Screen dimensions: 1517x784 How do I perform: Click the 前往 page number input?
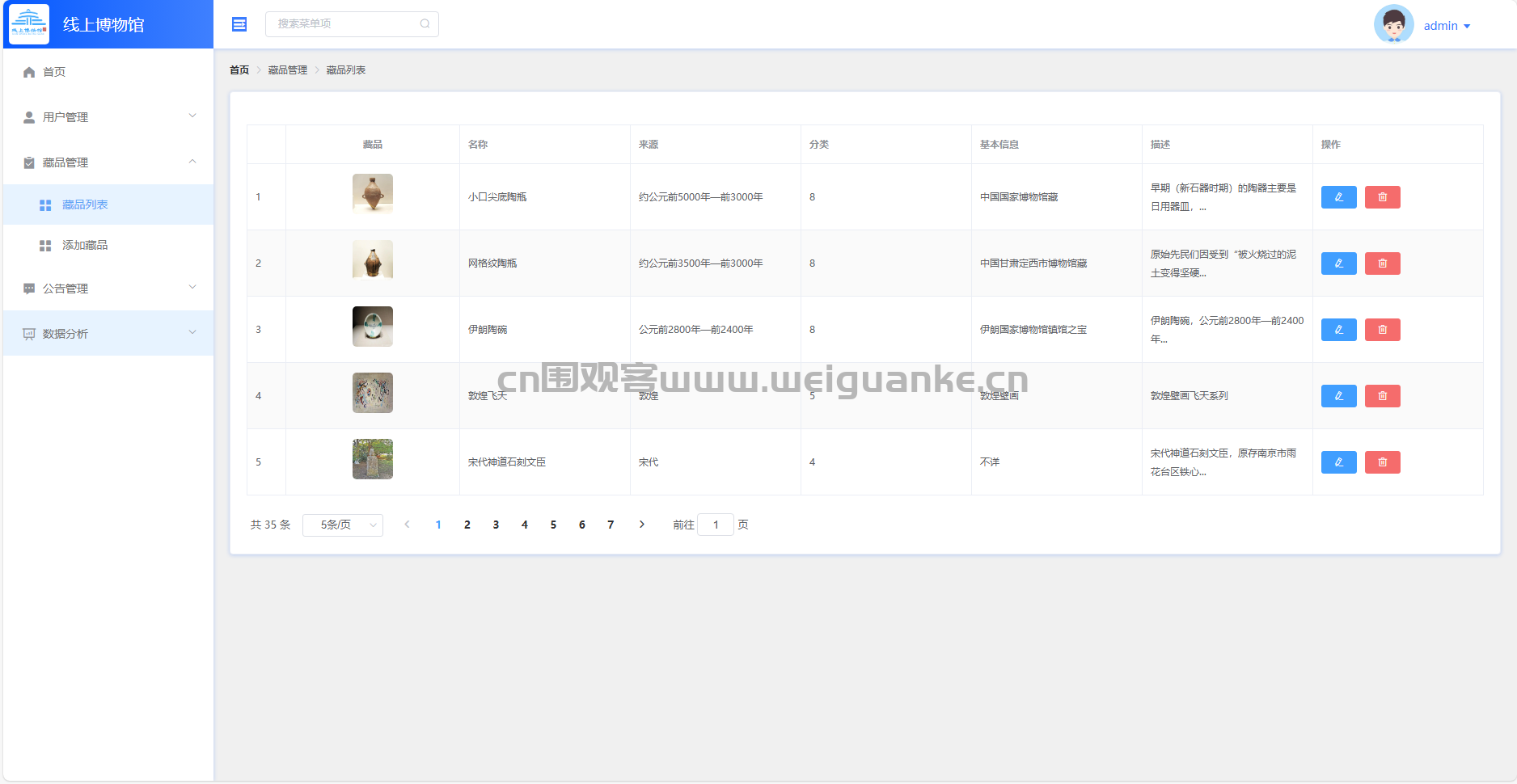coord(716,525)
